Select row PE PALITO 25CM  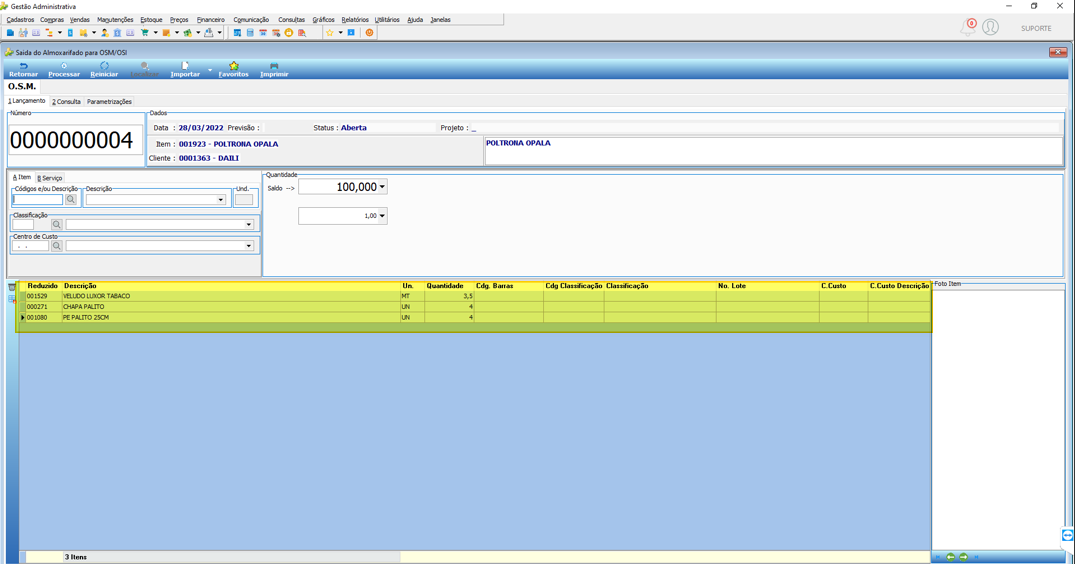(474, 317)
